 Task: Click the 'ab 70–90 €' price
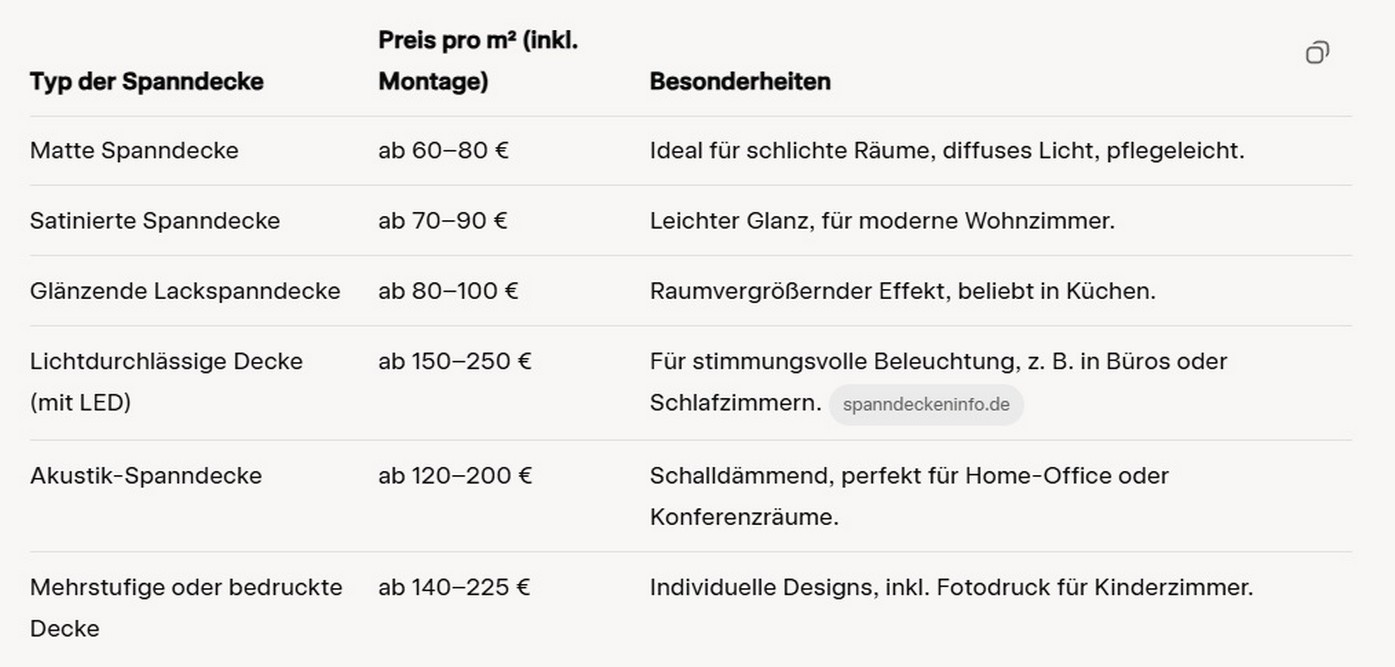click(x=443, y=221)
